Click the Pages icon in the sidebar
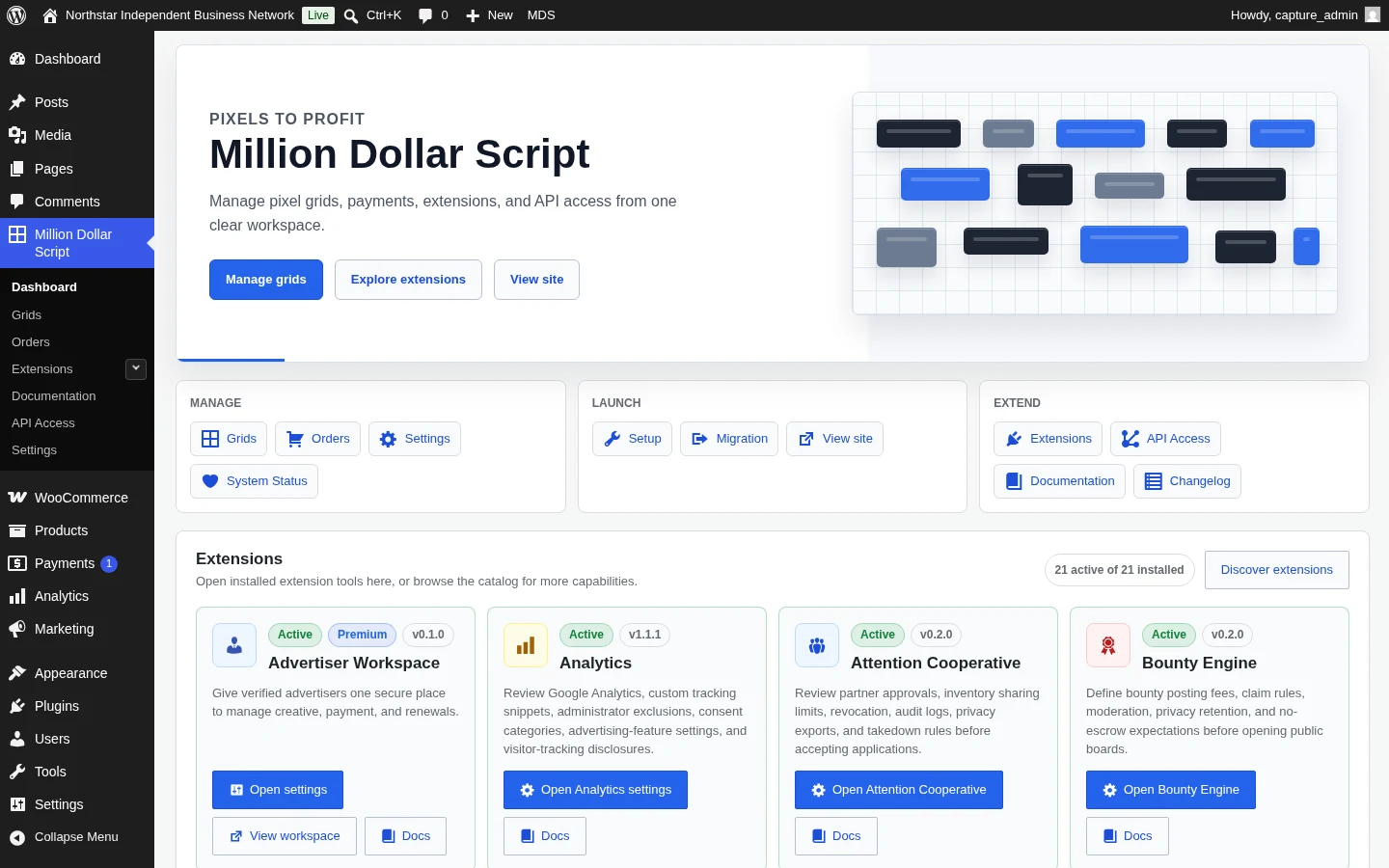 (x=17, y=169)
